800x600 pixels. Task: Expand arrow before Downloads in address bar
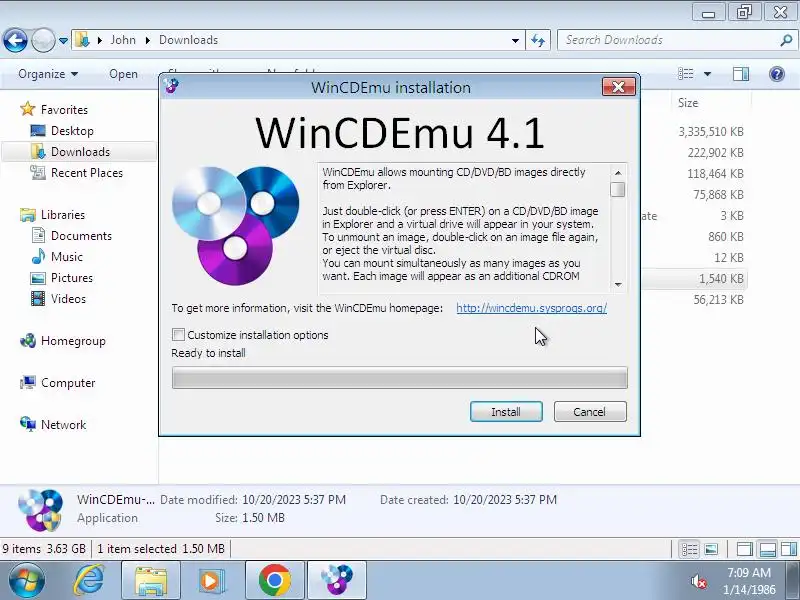[147, 40]
